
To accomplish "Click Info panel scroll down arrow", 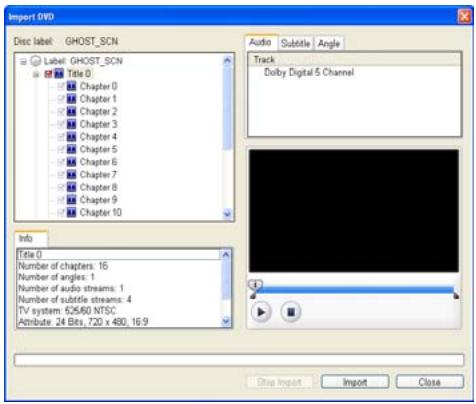I will [x=226, y=321].
